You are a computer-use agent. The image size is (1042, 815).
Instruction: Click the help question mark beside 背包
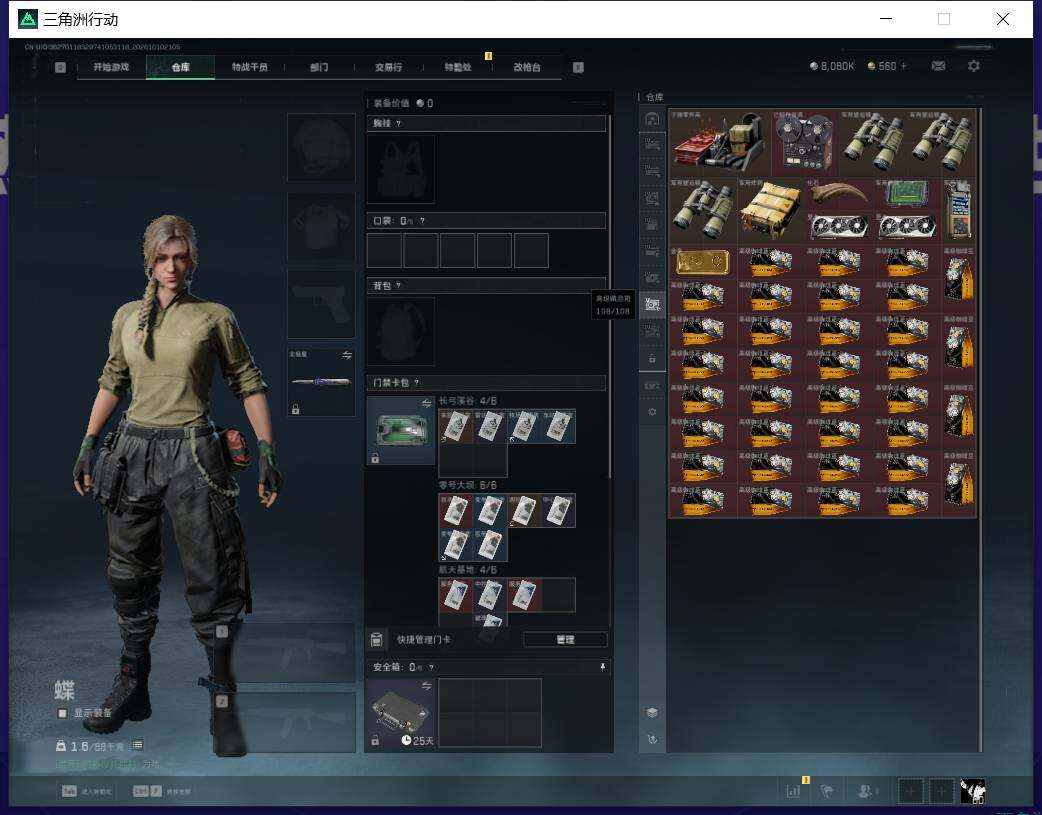pyautogui.click(x=398, y=286)
